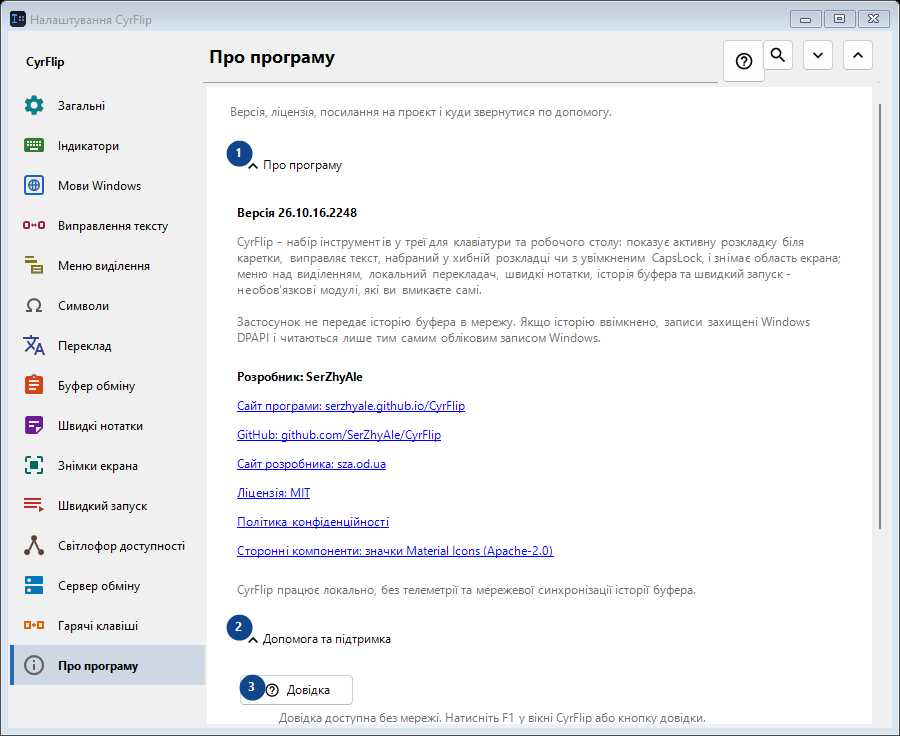
Task: Open the Сайт програми link
Action: tap(351, 406)
